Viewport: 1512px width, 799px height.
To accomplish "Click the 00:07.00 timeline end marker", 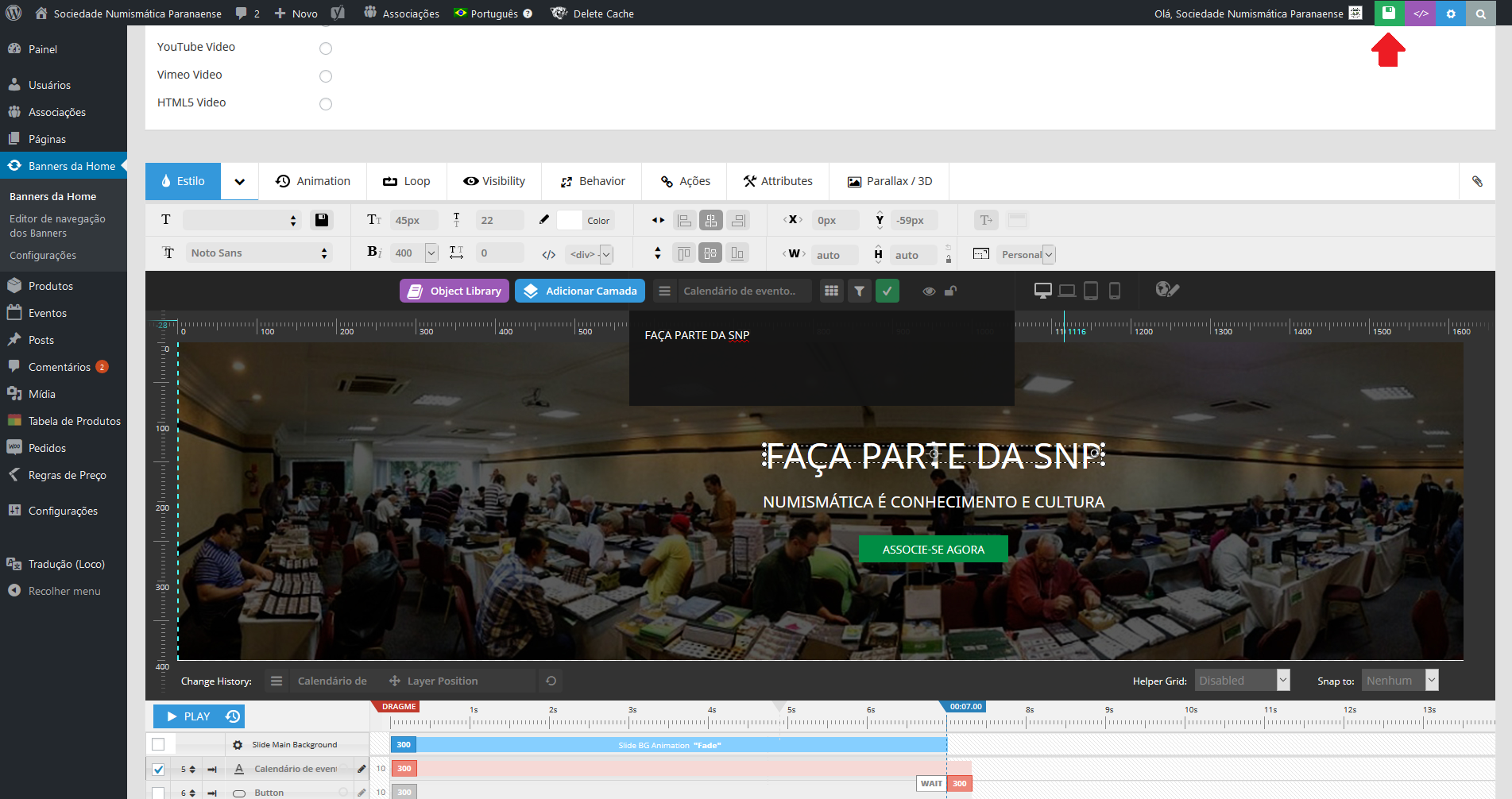I will [965, 706].
